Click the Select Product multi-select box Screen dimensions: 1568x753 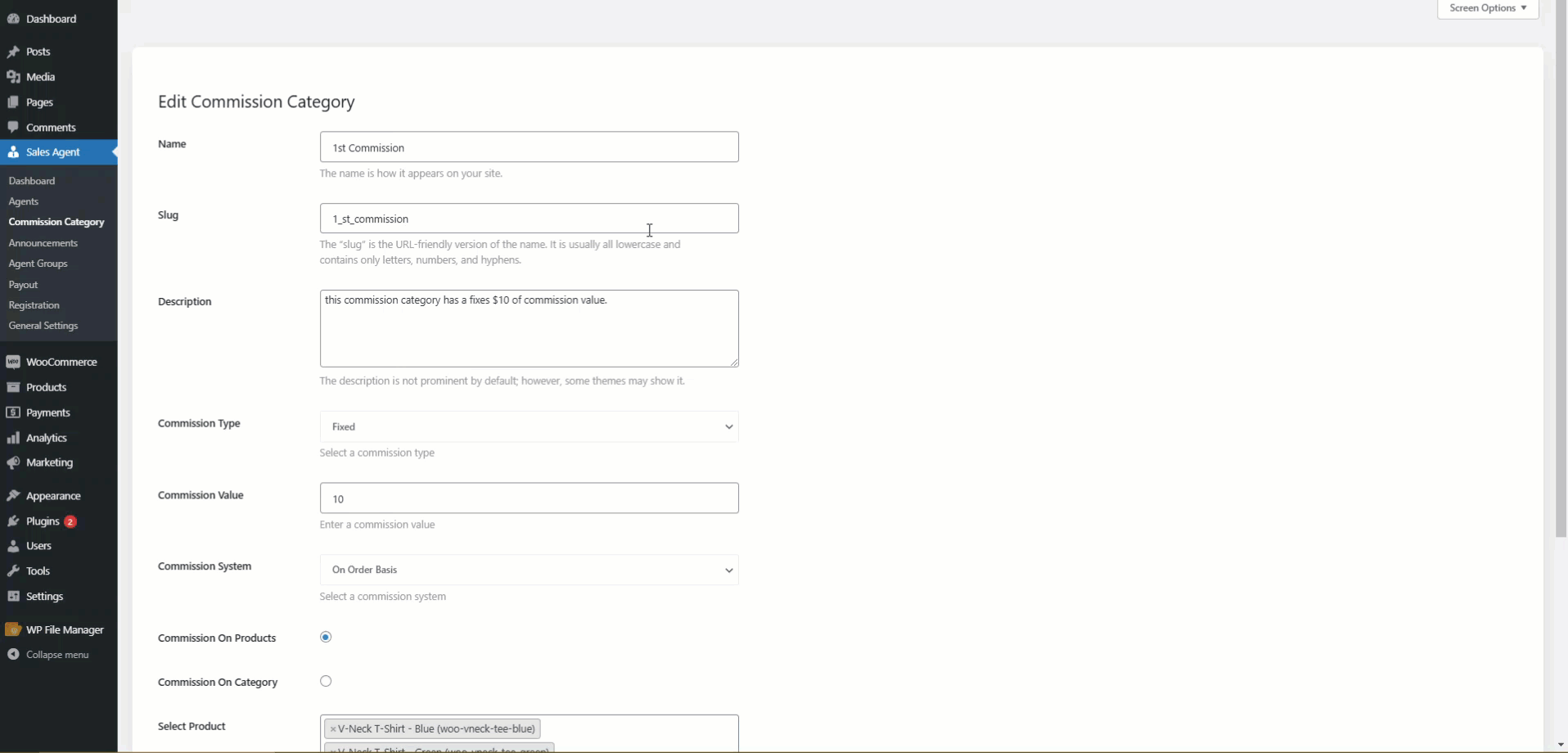tap(529, 734)
